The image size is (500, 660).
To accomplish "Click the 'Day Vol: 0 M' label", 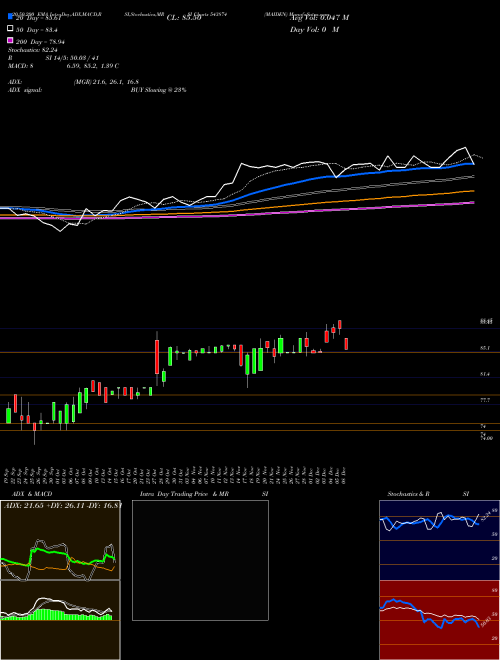I will (x=314, y=29).
